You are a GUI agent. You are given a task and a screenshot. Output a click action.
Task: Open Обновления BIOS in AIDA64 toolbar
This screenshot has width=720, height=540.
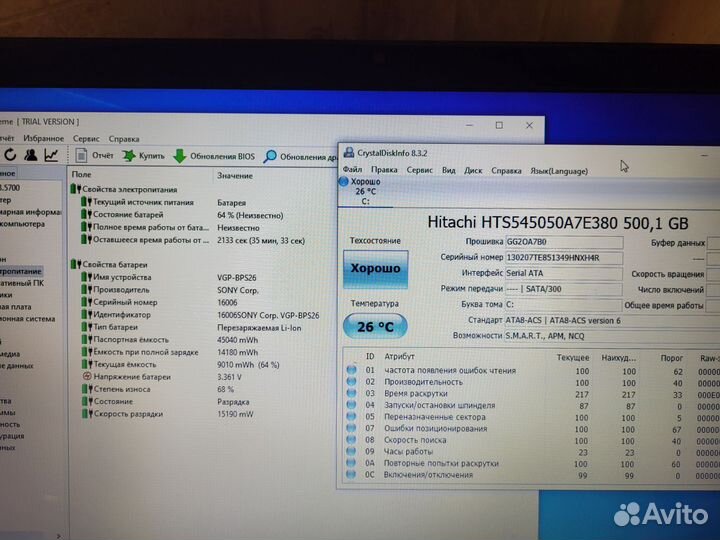pos(214,156)
